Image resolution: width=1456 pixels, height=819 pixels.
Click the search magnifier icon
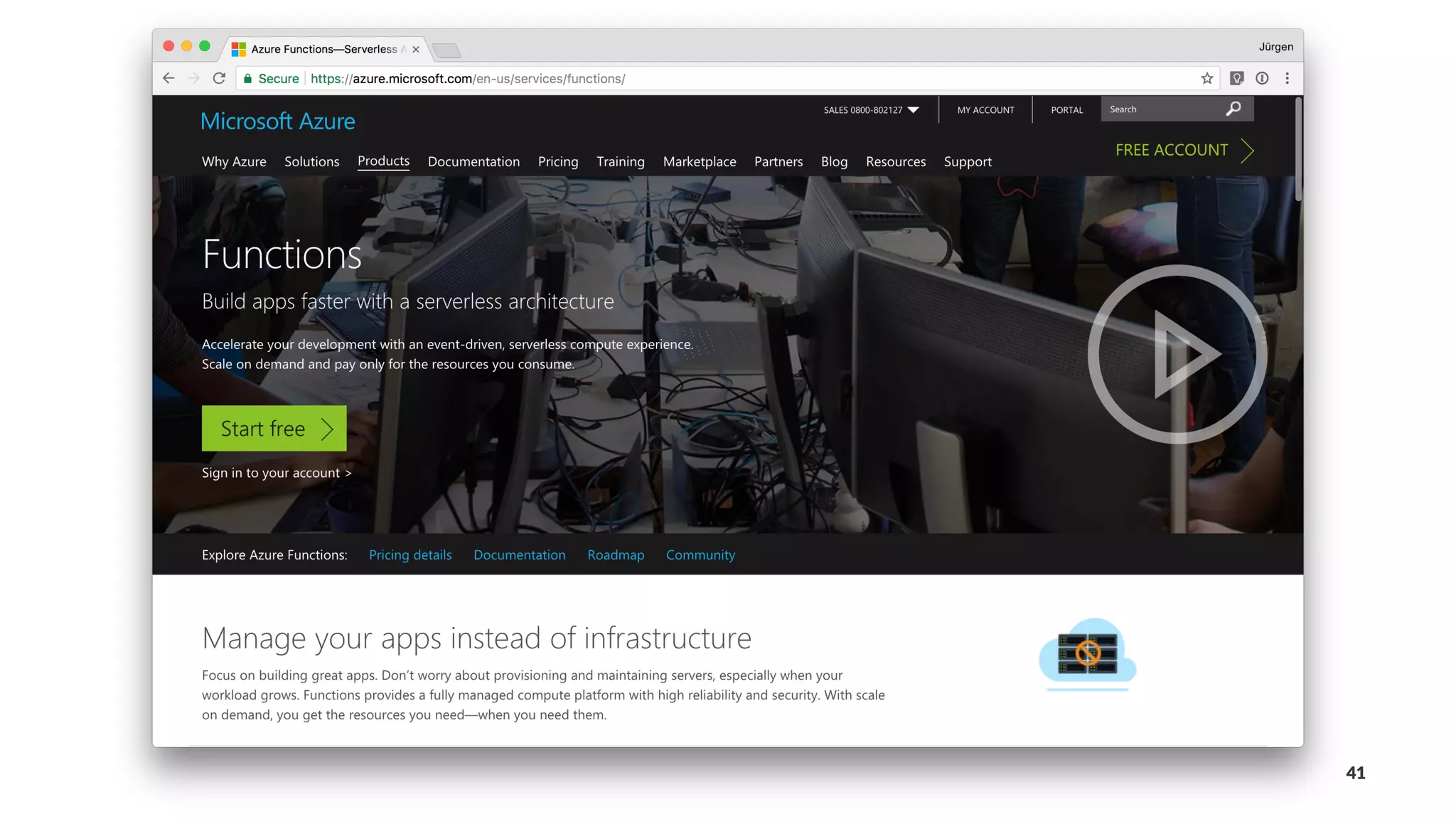tap(1233, 109)
